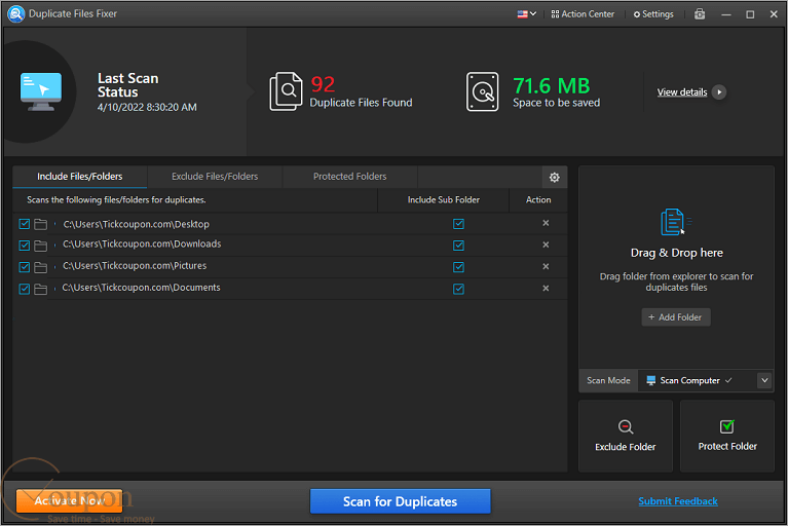This screenshot has height=526, width=788.
Task: Click the duplicate files found icon
Action: pyautogui.click(x=286, y=91)
